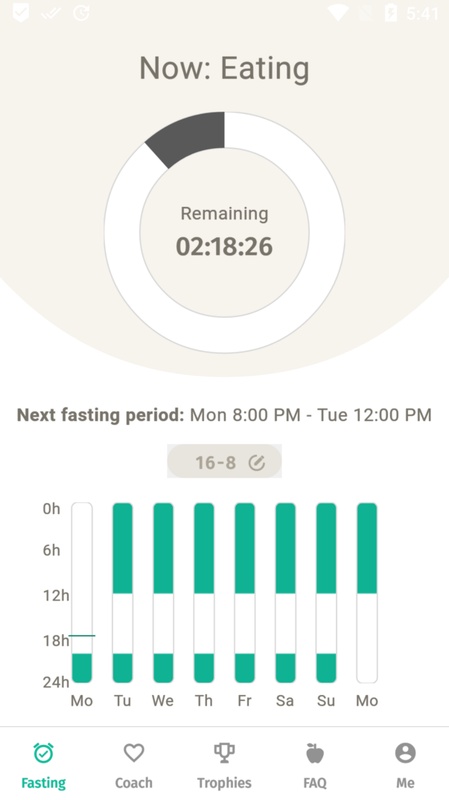Screen dimensions: 449x800
Task: Switch to the Trophies tab label
Action: pyautogui.click(x=224, y=783)
